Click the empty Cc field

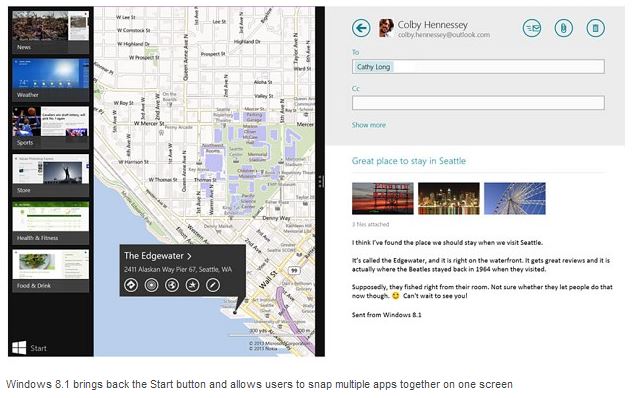pyautogui.click(x=478, y=103)
